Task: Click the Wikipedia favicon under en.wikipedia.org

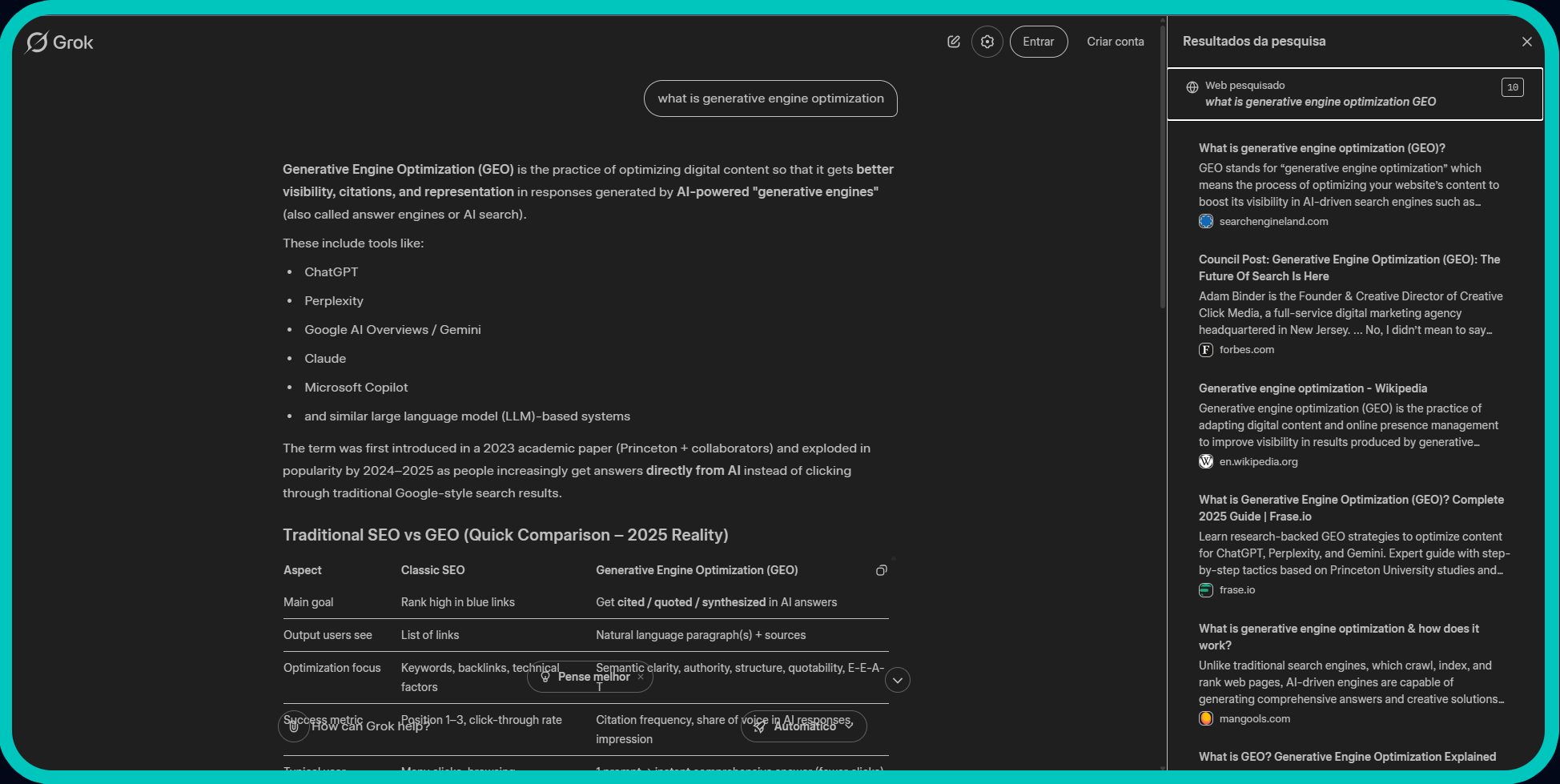Action: click(1205, 461)
